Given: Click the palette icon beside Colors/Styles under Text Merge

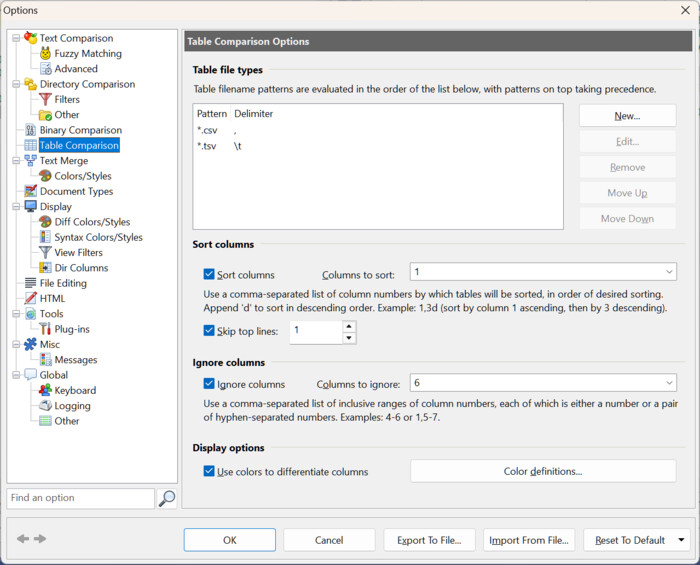Looking at the screenshot, I should (x=45, y=176).
